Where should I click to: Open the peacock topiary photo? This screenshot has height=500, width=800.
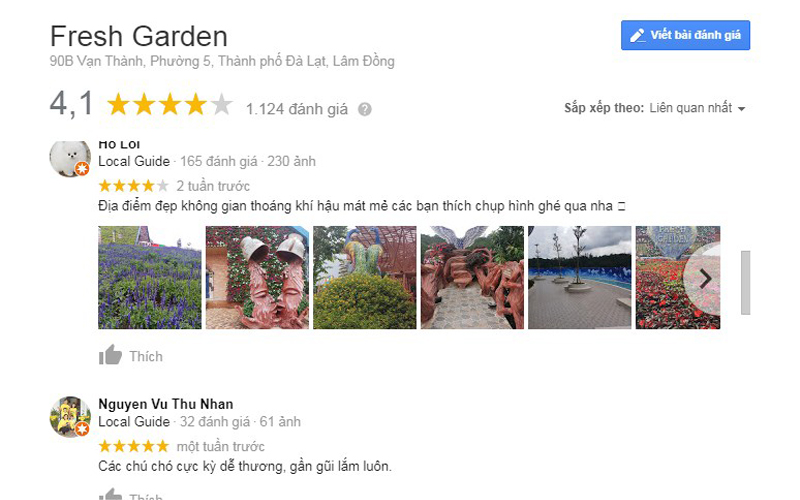365,278
